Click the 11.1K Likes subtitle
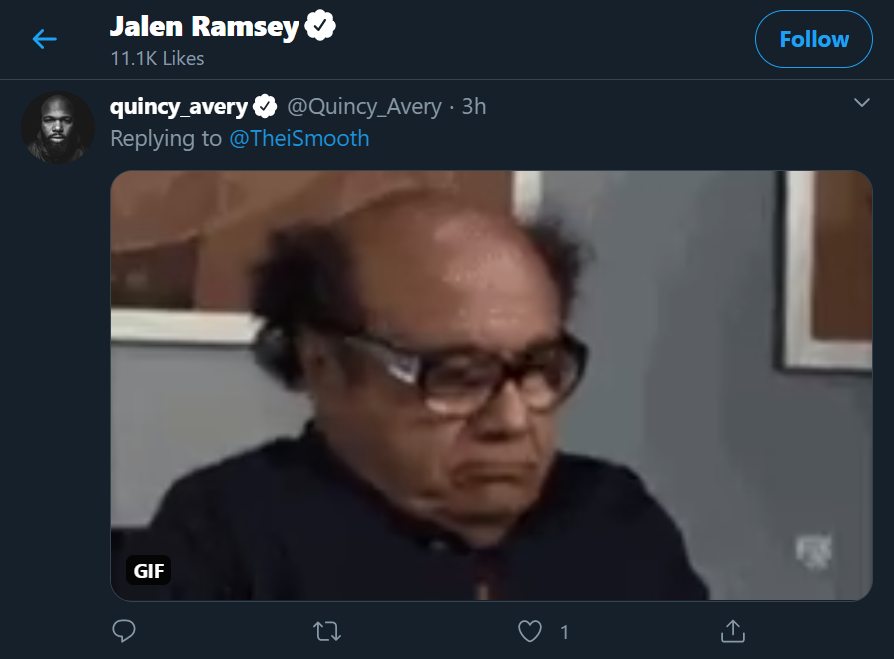The image size is (894, 659). [x=157, y=59]
